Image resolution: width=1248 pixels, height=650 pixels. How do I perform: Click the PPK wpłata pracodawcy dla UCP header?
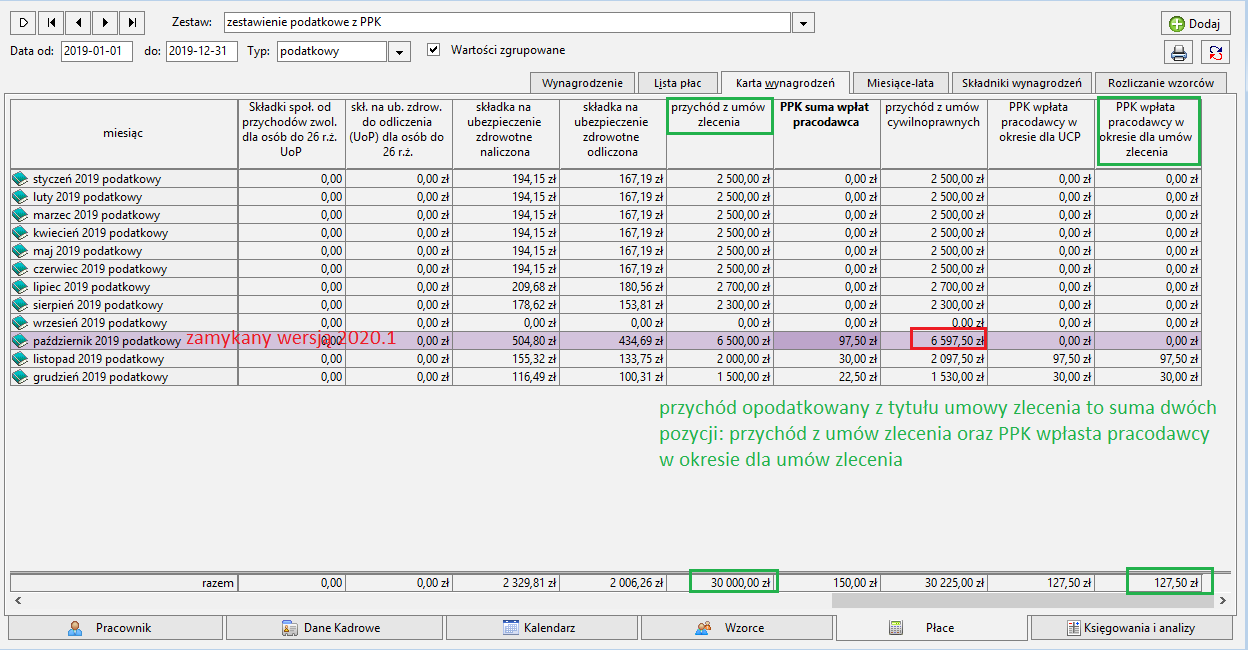point(1041,132)
